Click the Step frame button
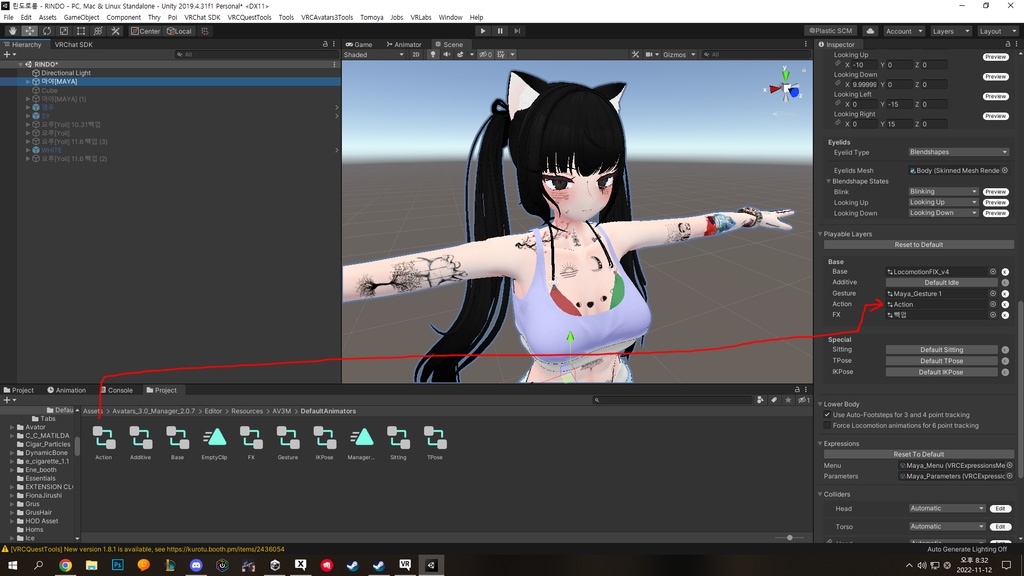Image resolution: width=1024 pixels, height=576 pixels. [517, 31]
